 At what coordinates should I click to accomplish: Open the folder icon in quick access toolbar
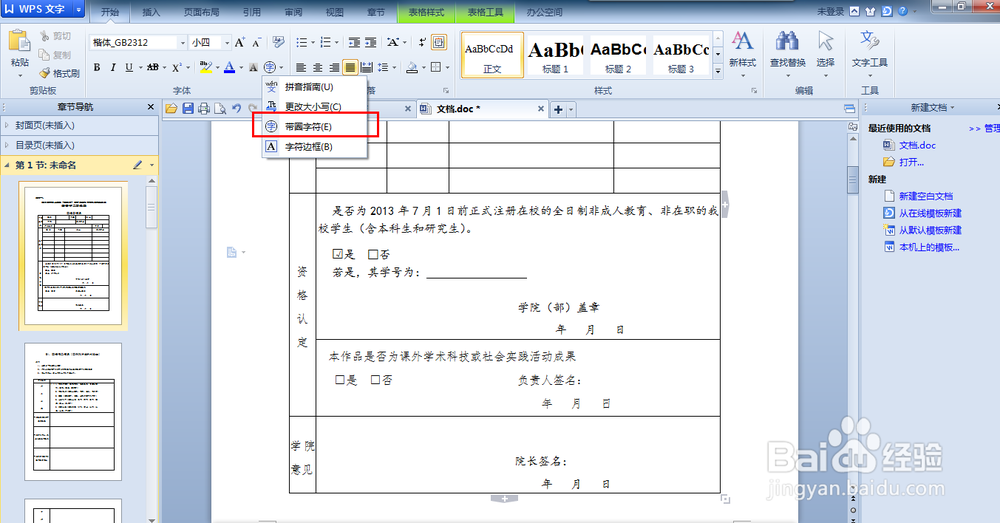tap(171, 109)
